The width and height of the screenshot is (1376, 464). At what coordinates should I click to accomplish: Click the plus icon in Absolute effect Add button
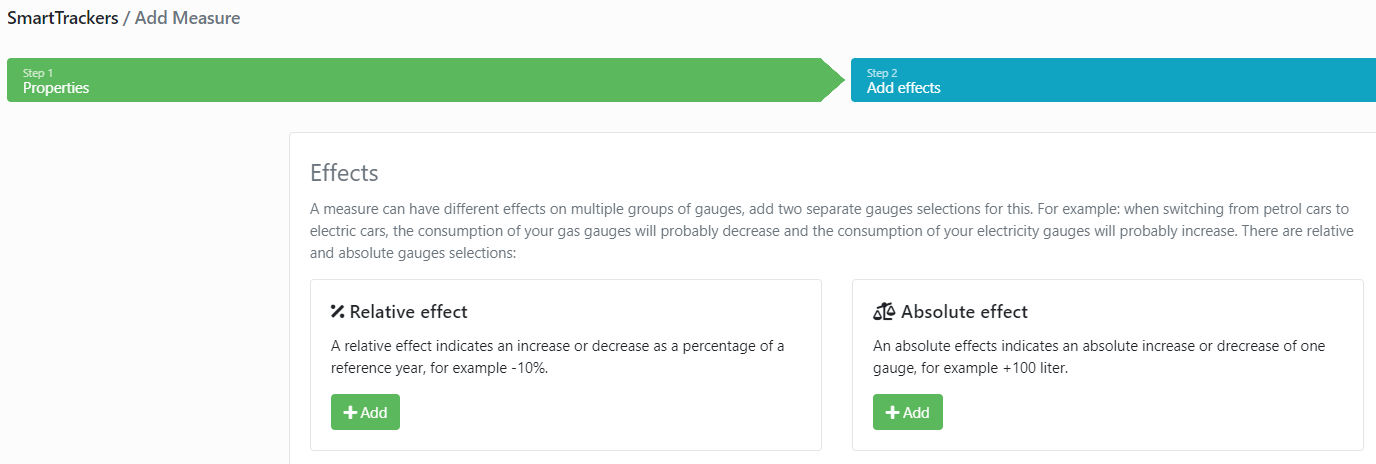point(892,413)
